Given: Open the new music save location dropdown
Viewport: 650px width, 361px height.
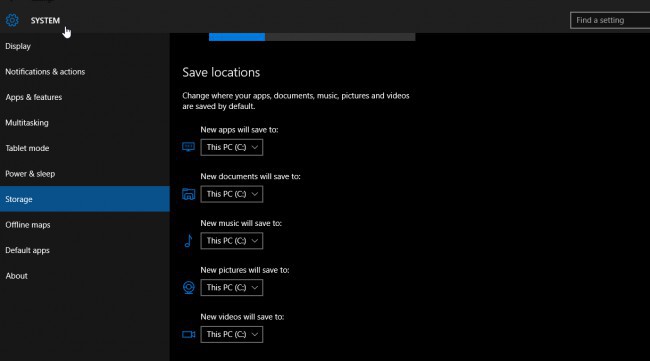Looking at the screenshot, I should pyautogui.click(x=232, y=241).
